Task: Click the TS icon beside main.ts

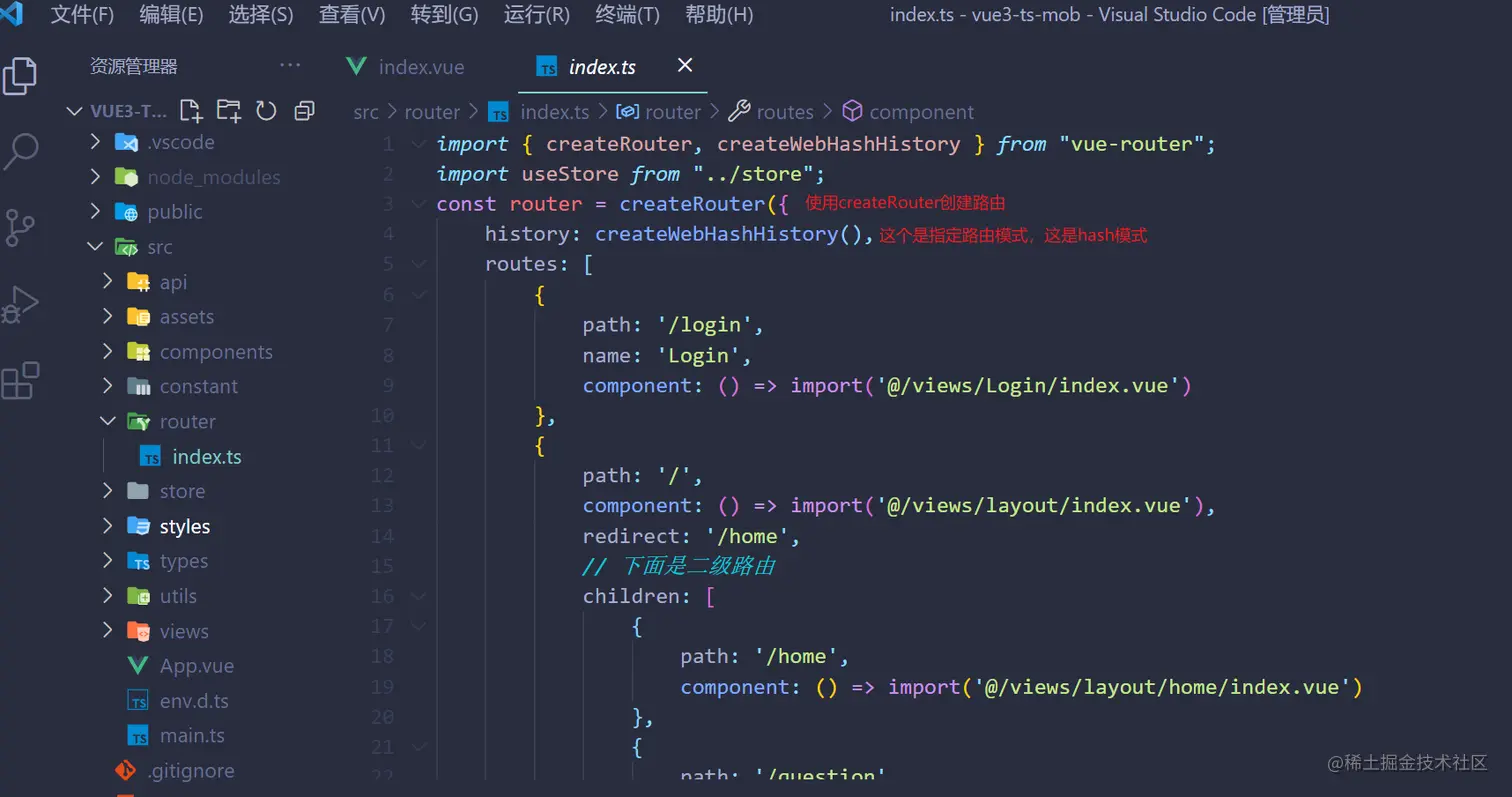Action: click(139, 736)
